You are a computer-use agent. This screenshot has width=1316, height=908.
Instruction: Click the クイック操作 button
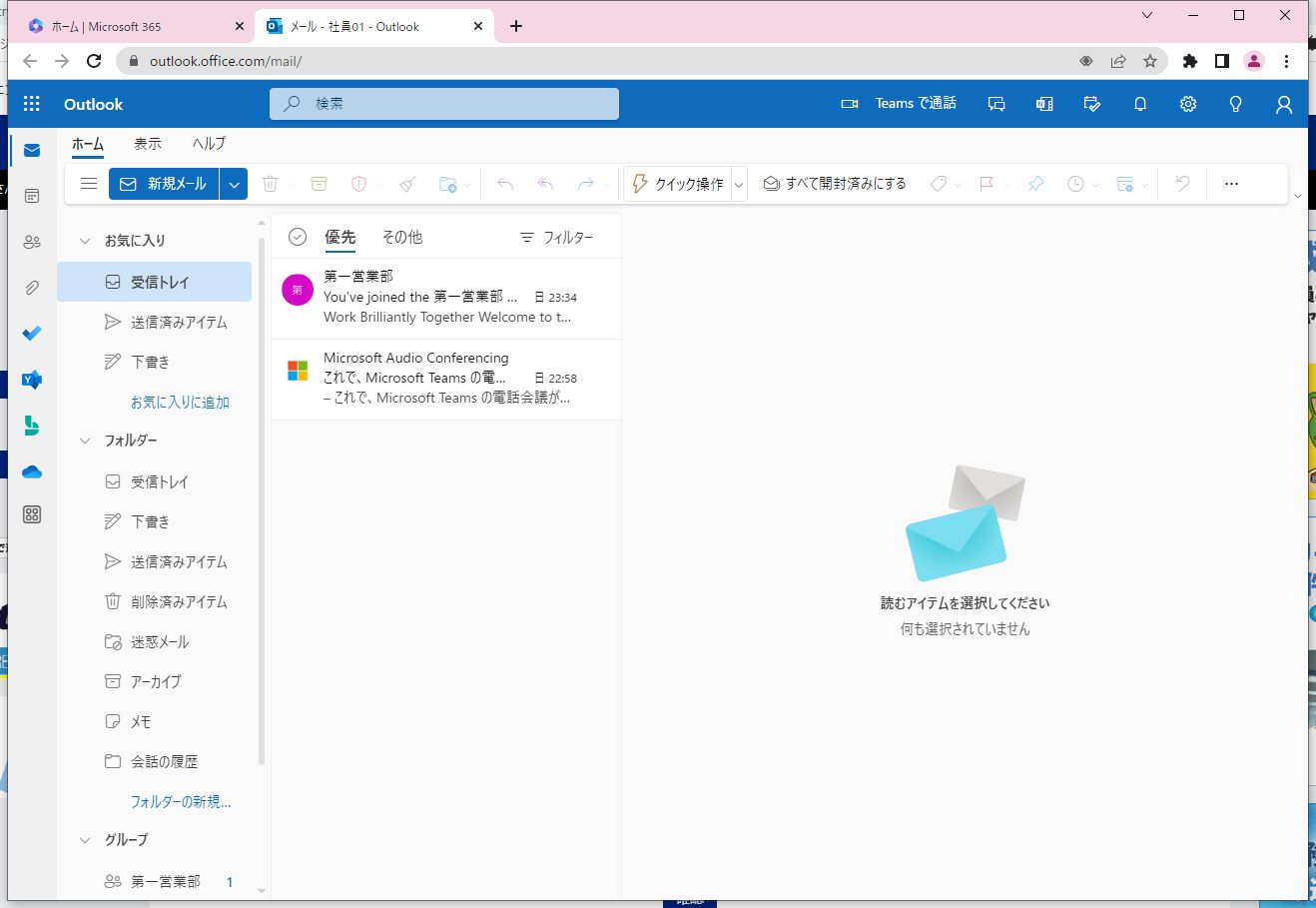[678, 185]
